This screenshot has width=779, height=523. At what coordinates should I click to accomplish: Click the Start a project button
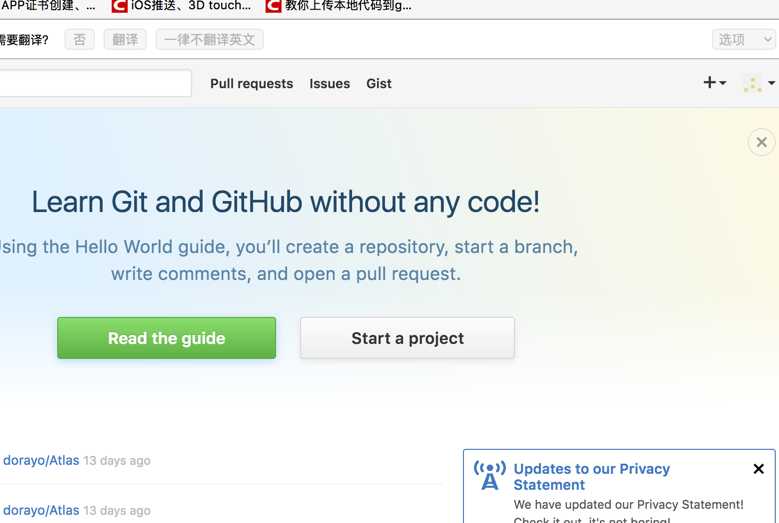click(407, 338)
